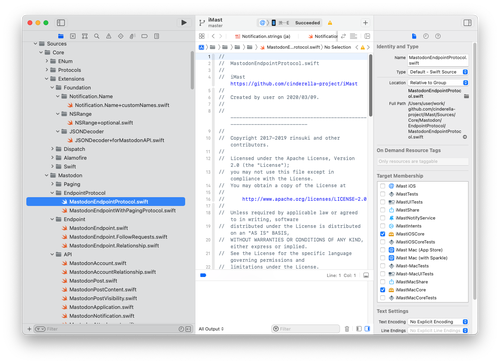Toggle iMastTests target membership

click(x=382, y=194)
